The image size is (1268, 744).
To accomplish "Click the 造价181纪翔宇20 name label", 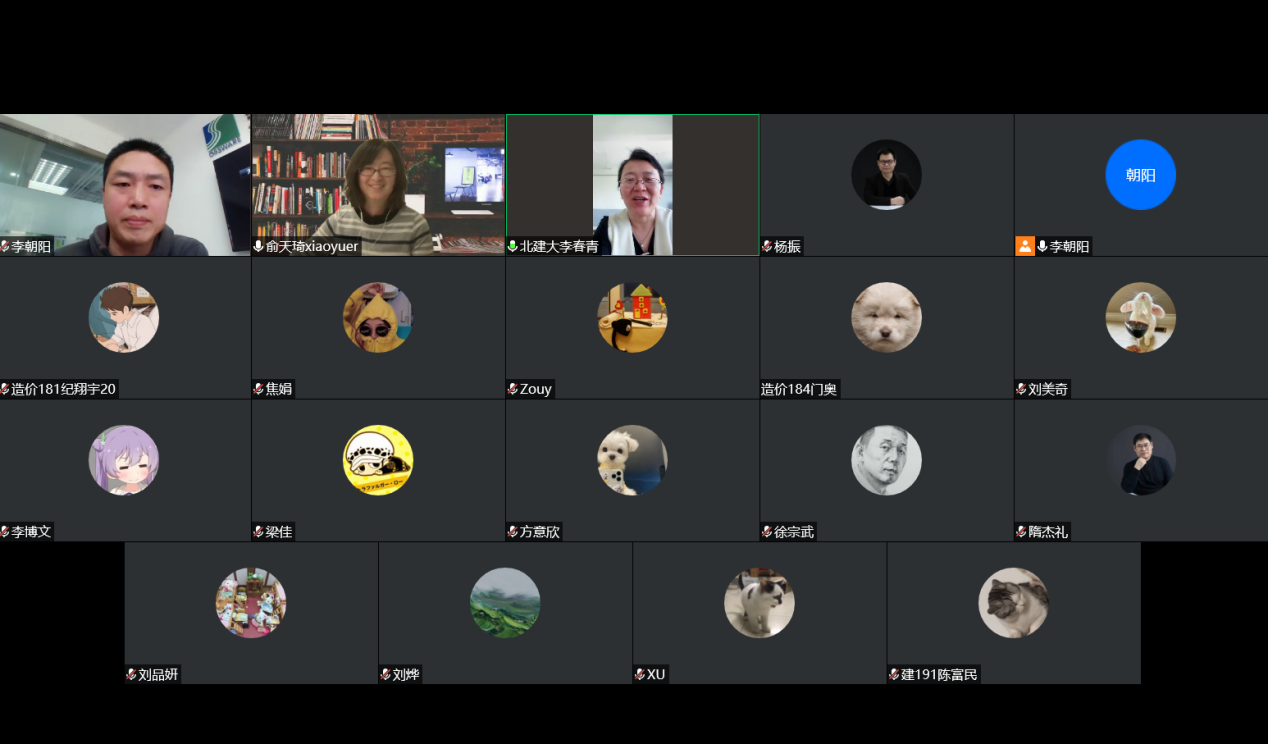I will tap(64, 389).
